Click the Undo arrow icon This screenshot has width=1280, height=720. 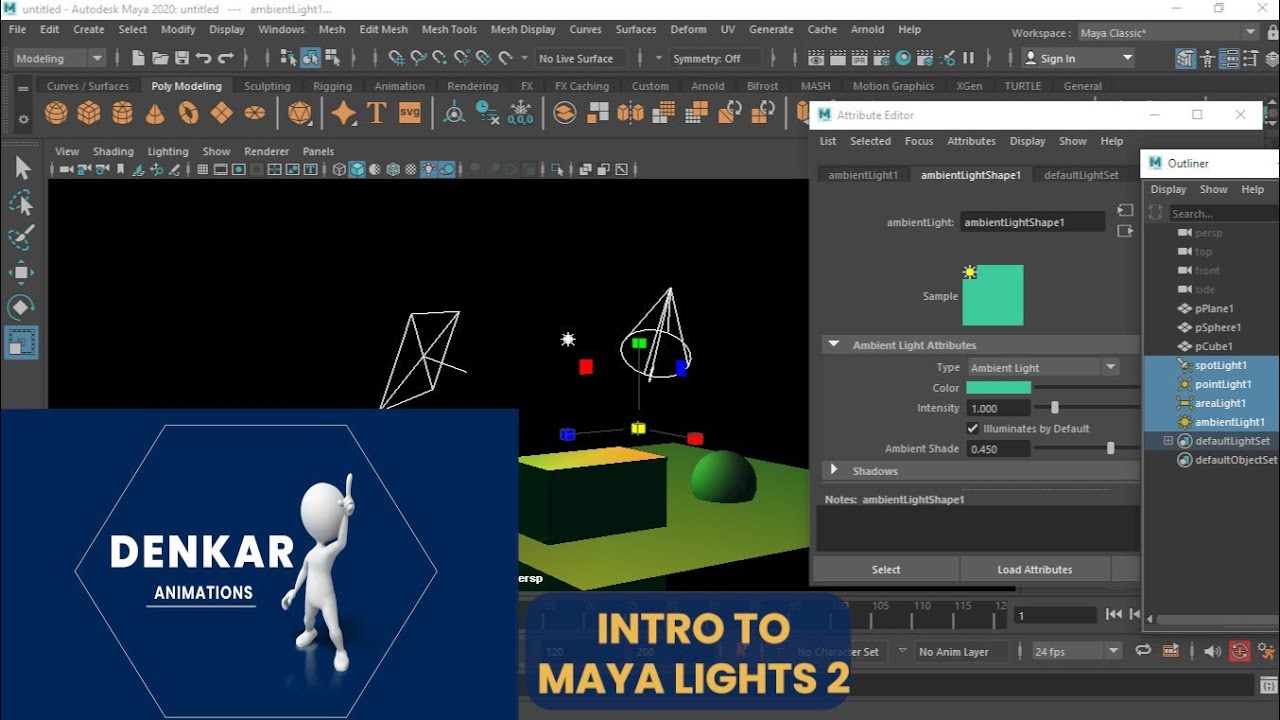(204, 58)
